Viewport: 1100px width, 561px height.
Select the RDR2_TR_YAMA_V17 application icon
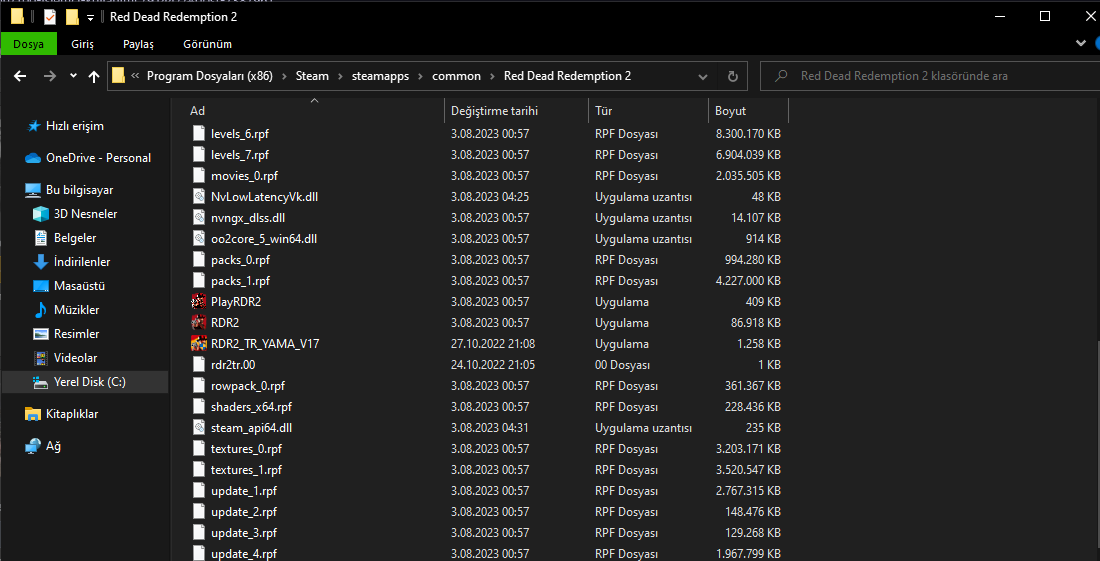(198, 343)
